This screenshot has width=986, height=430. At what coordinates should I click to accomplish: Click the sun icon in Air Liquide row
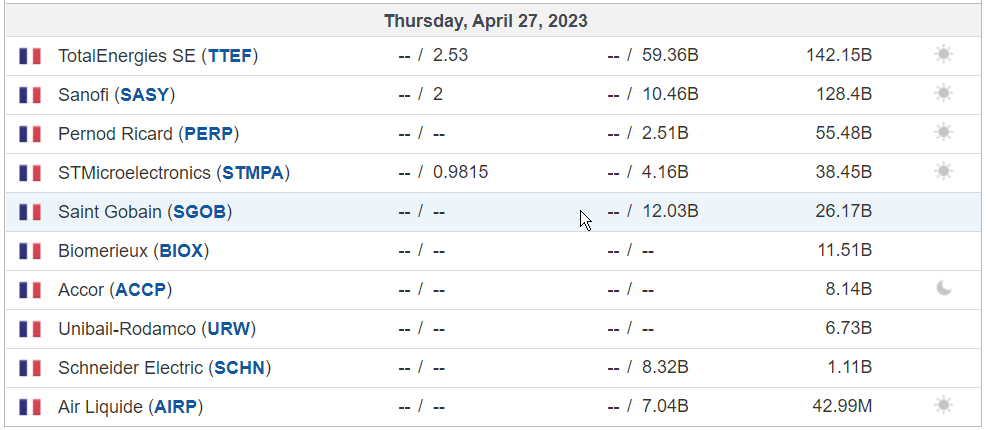point(943,405)
